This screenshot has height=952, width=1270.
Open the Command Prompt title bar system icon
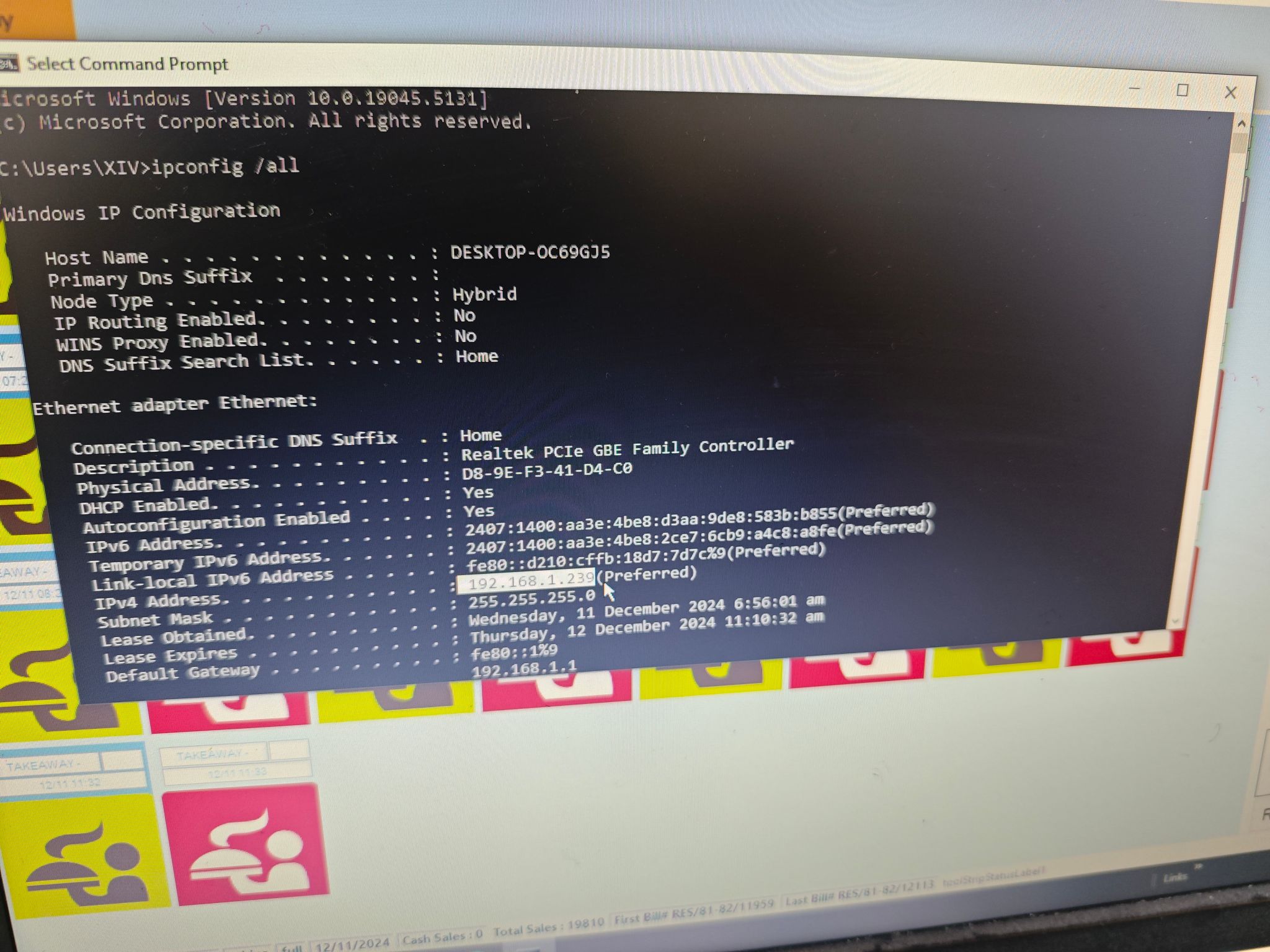tap(9, 63)
